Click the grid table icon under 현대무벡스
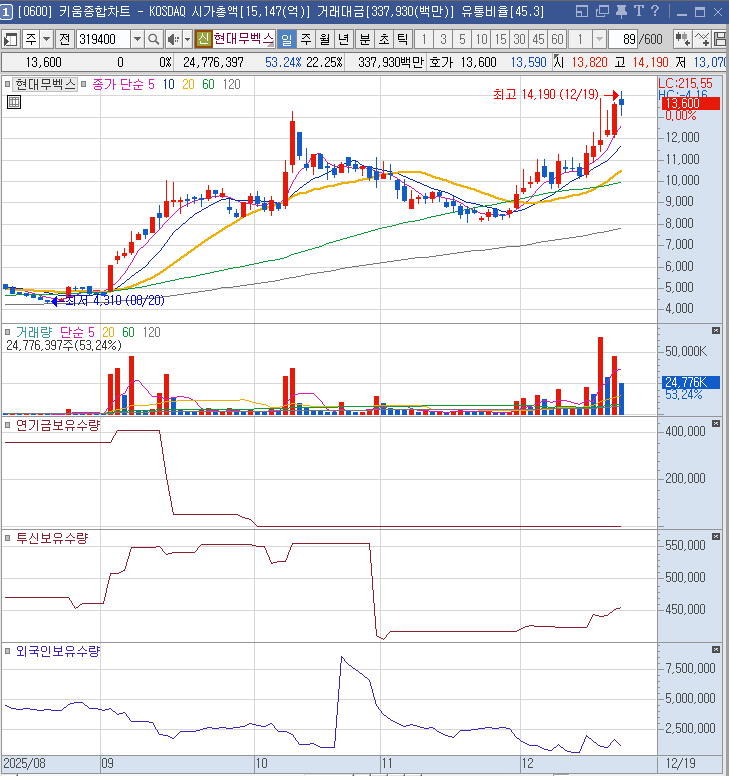Screen dimensions: 729x776 (x=13, y=102)
